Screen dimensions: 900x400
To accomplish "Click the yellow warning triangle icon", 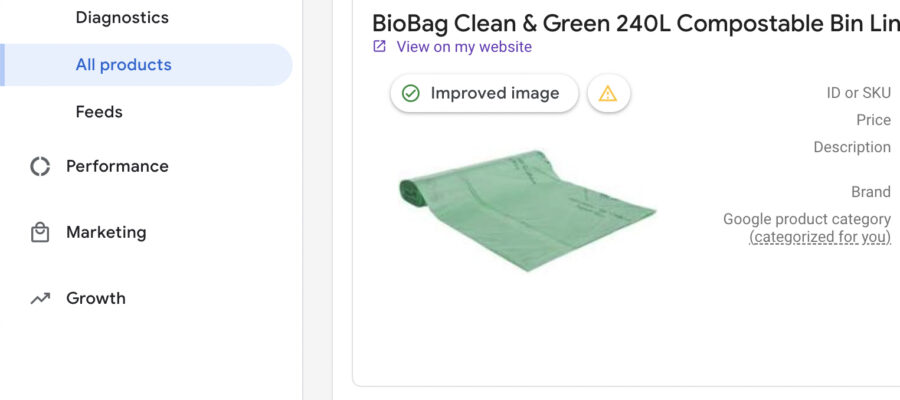I will point(608,94).
